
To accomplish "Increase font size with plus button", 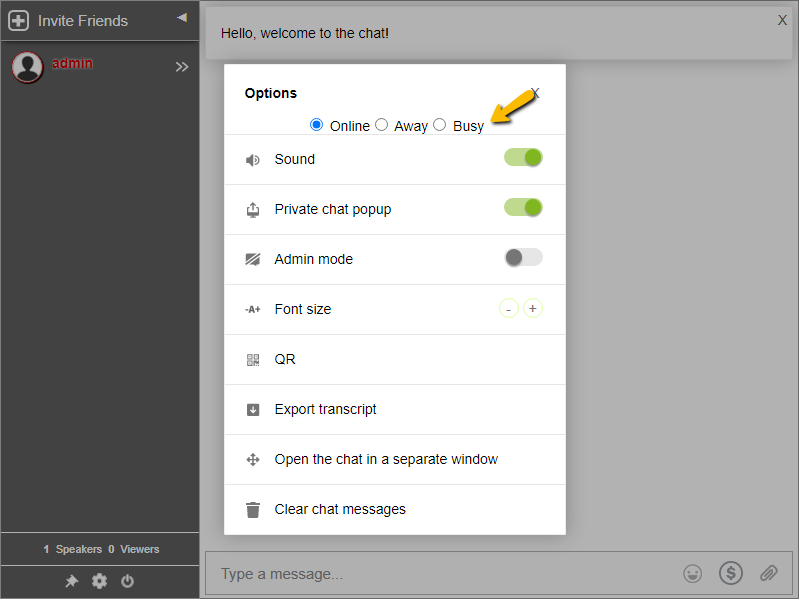I will pyautogui.click(x=533, y=309).
